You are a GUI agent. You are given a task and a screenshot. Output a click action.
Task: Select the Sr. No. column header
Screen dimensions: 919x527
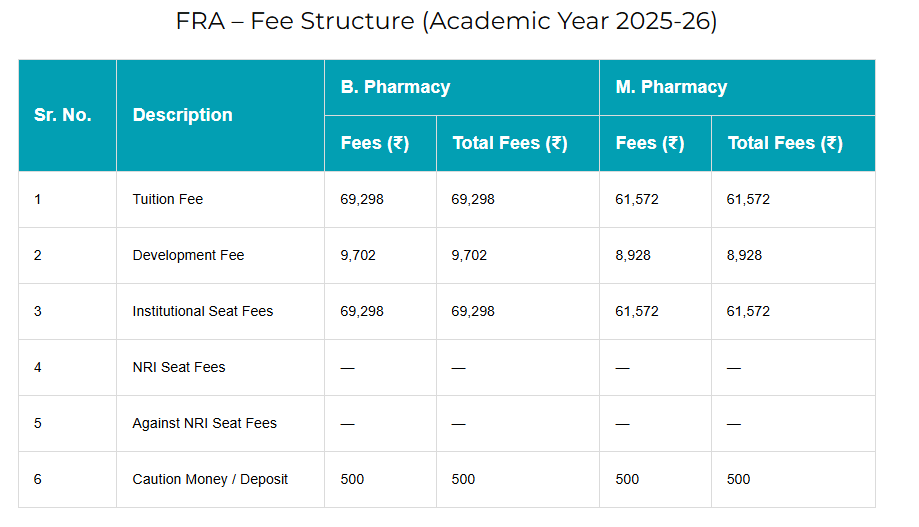[x=63, y=115]
